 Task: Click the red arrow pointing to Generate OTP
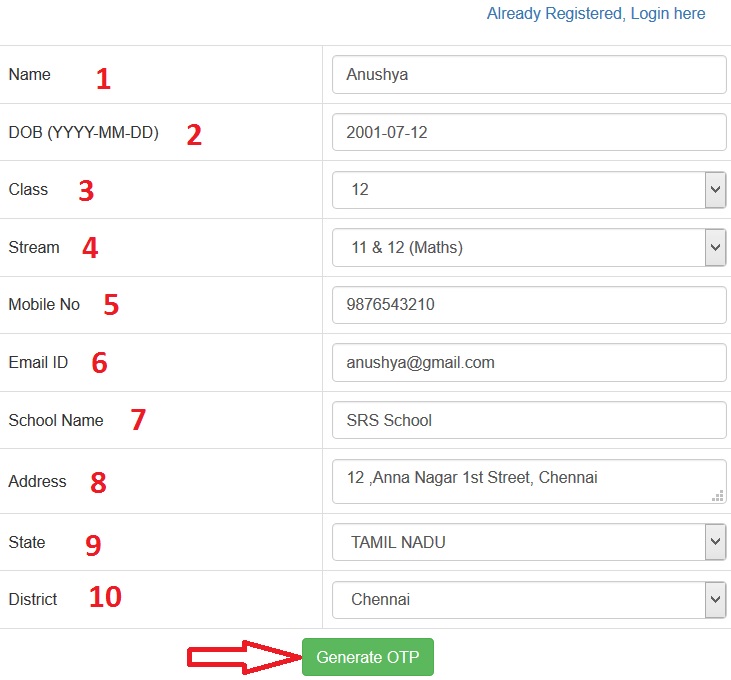pyautogui.click(x=245, y=657)
